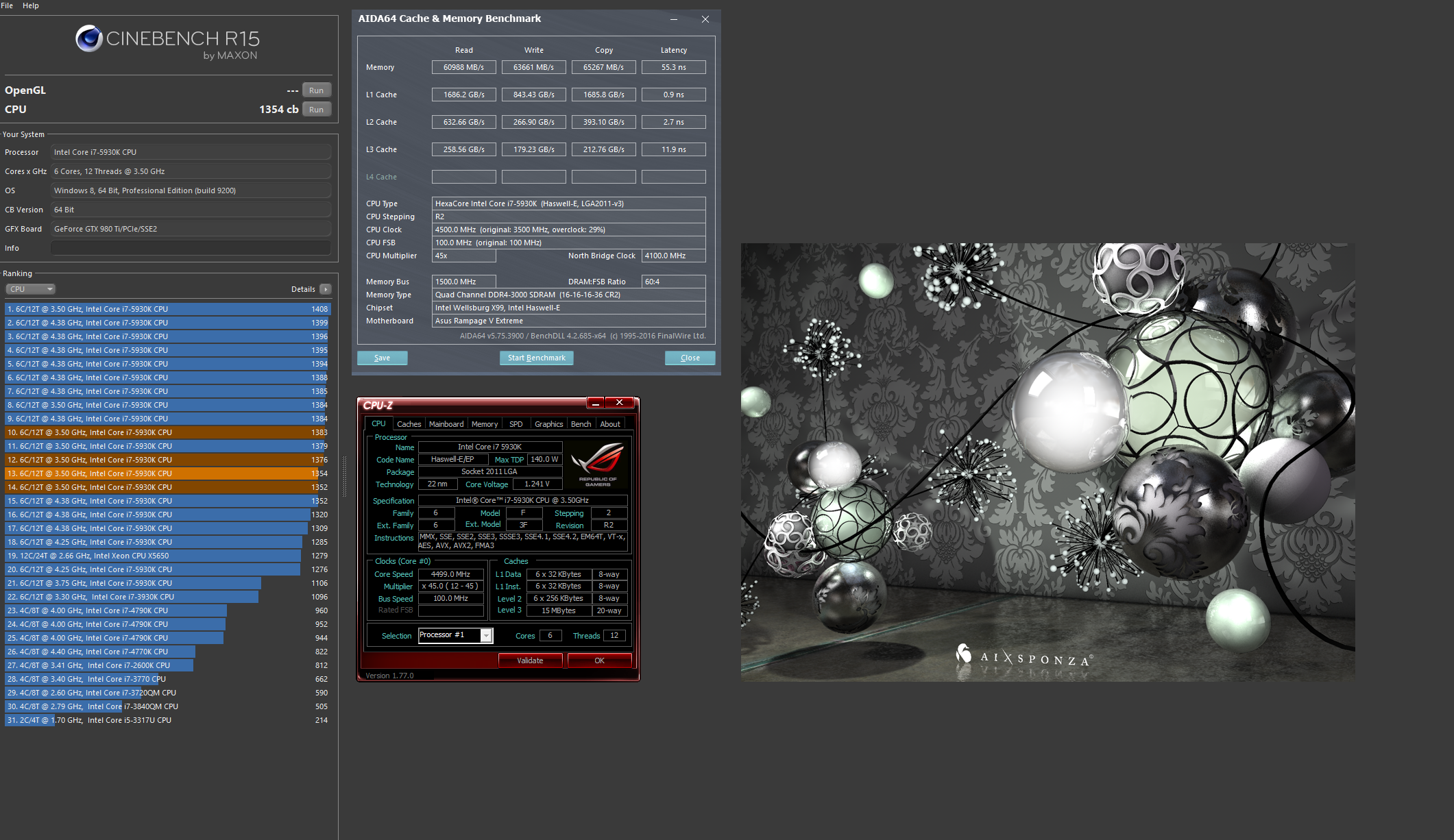
Task: Switch to the SPD tab in CPU-Z
Action: 516,424
